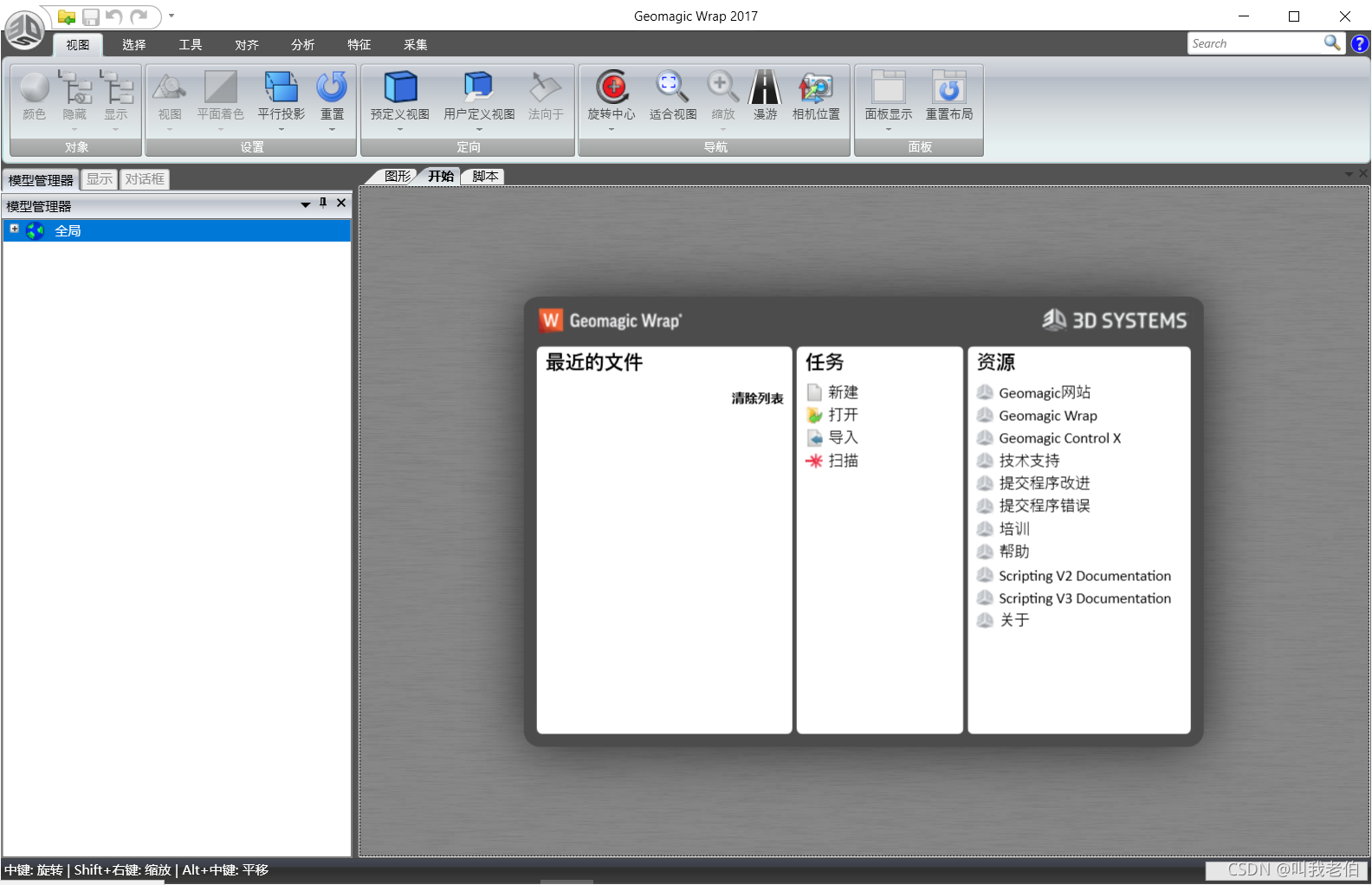Open the 对齐 ribbon tab

point(247,45)
